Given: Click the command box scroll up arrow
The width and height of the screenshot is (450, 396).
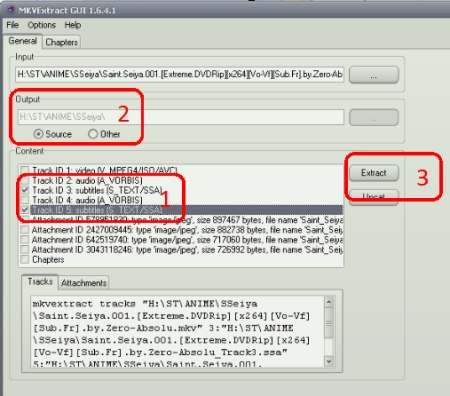Looking at the screenshot, I should [x=329, y=302].
